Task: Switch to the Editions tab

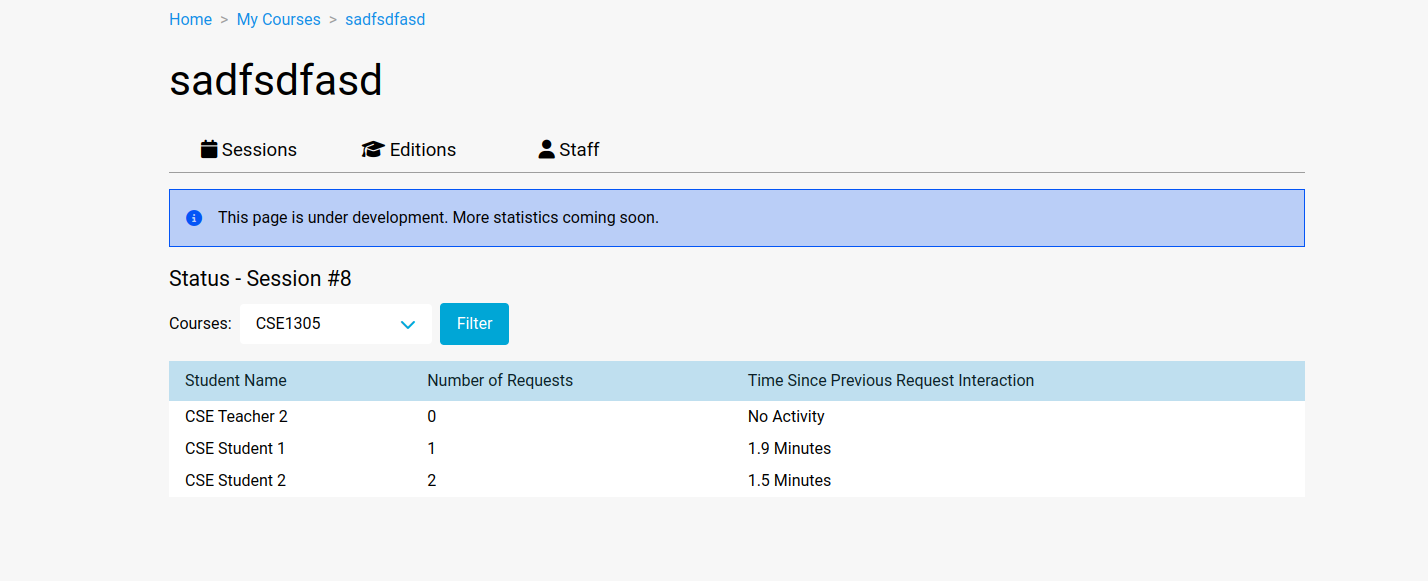Action: tap(409, 150)
